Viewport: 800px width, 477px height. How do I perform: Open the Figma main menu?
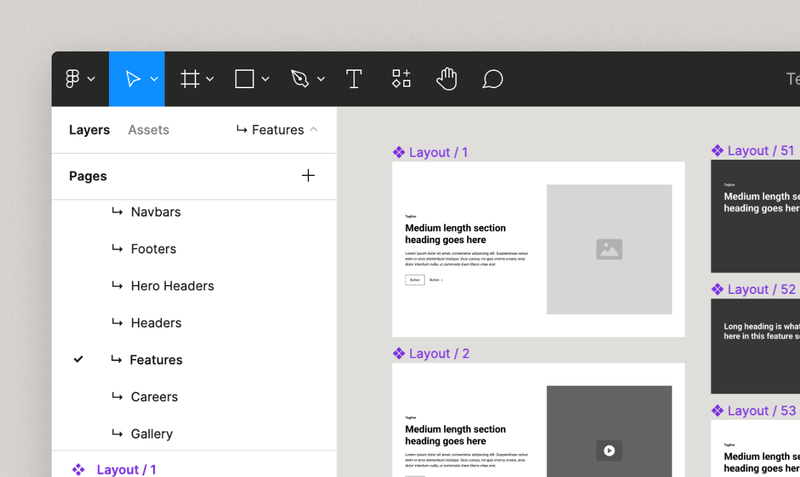pyautogui.click(x=72, y=79)
